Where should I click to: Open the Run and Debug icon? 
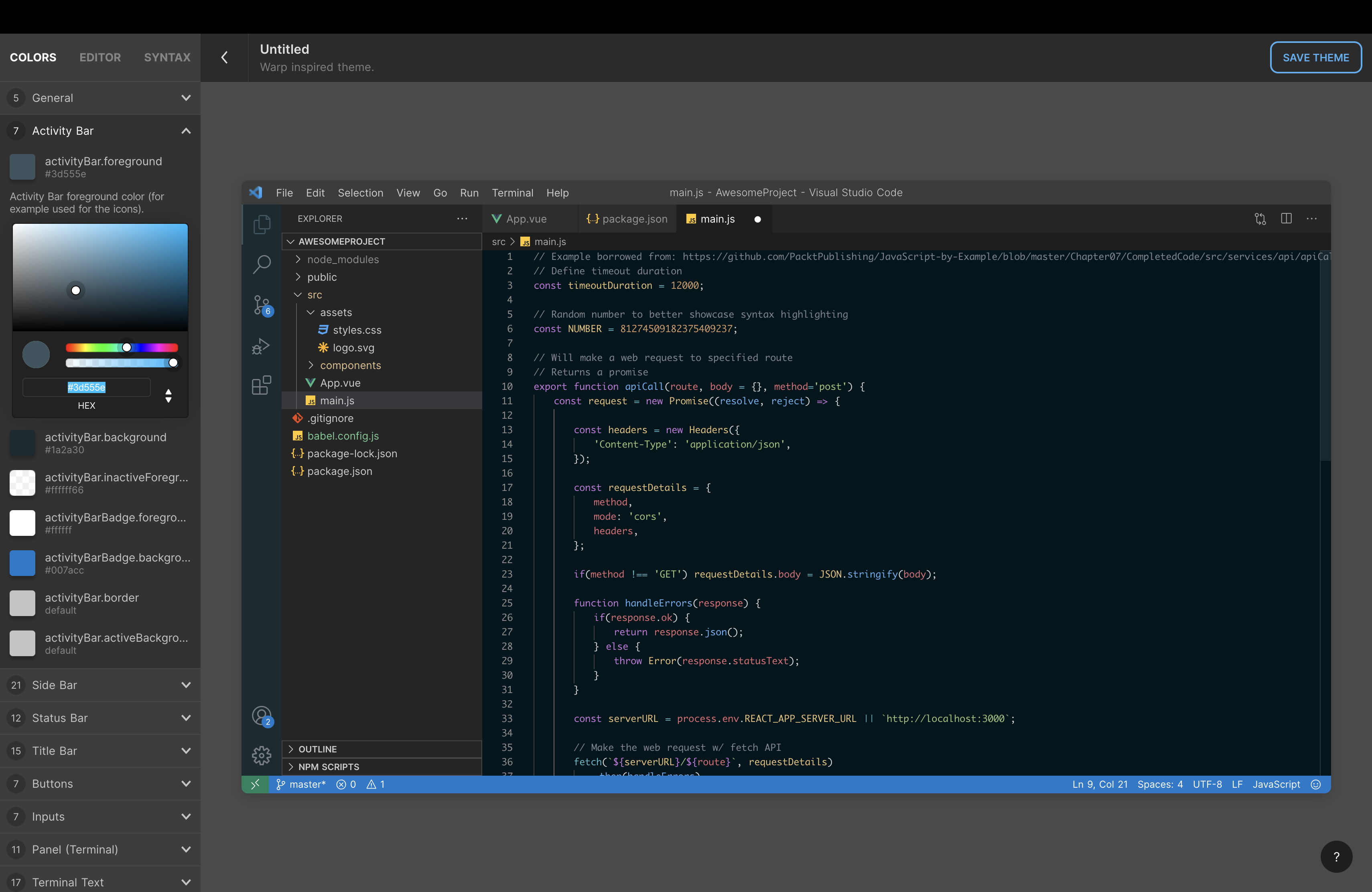pyautogui.click(x=261, y=346)
